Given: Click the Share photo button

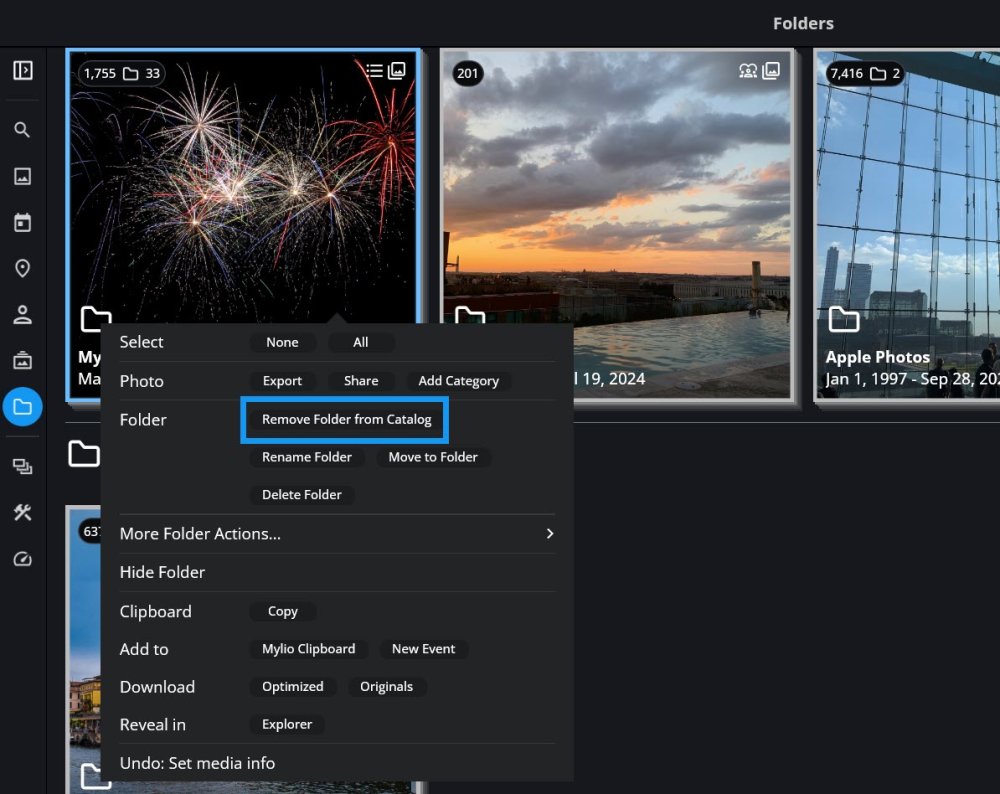Looking at the screenshot, I should pyautogui.click(x=361, y=381).
